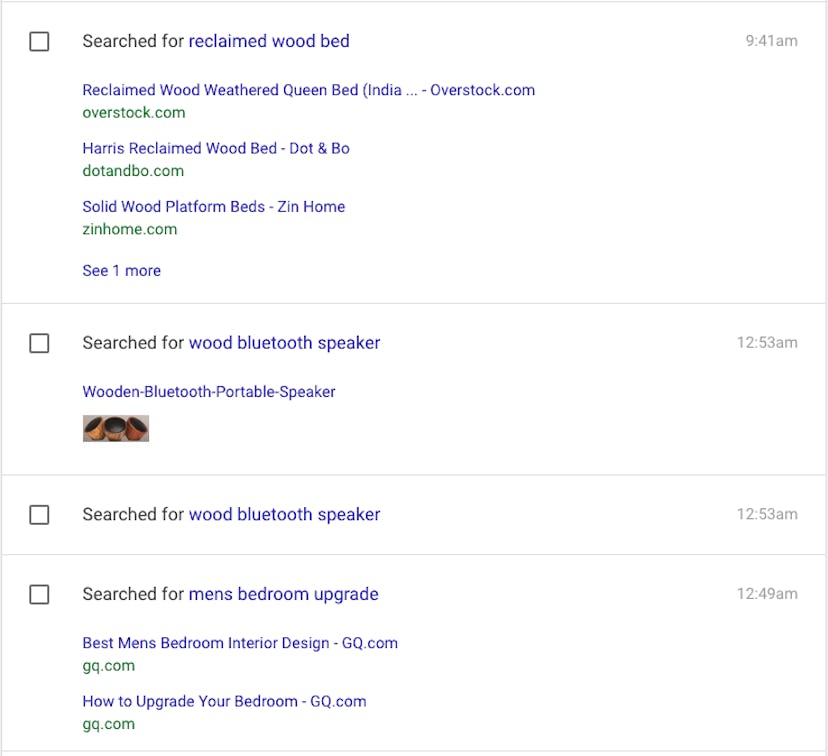Open 'wood bluetooth speaker' query above the thumbnail
Viewport: 828px width, 756px height.
coord(284,343)
